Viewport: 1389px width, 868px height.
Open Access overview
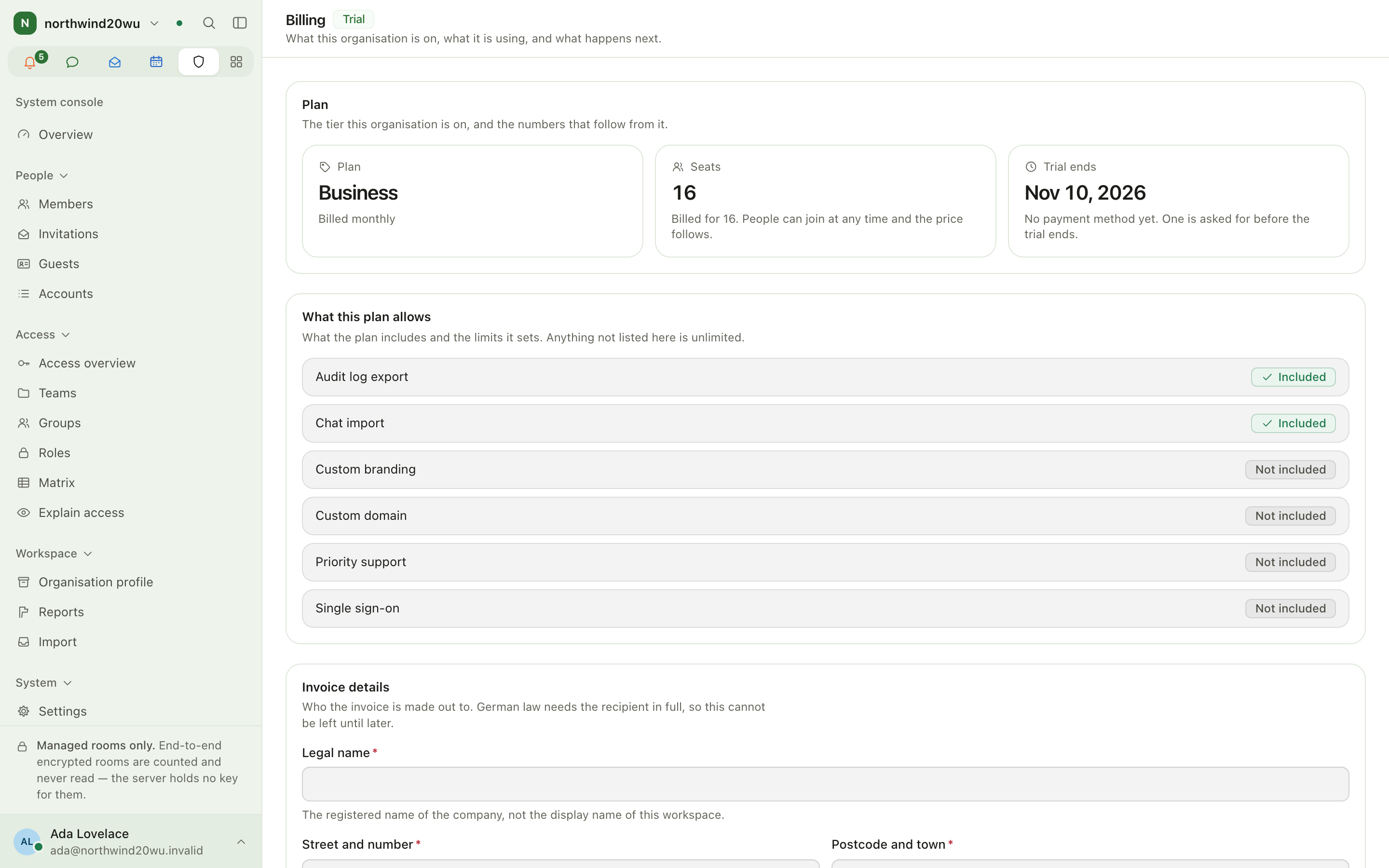(131, 363)
